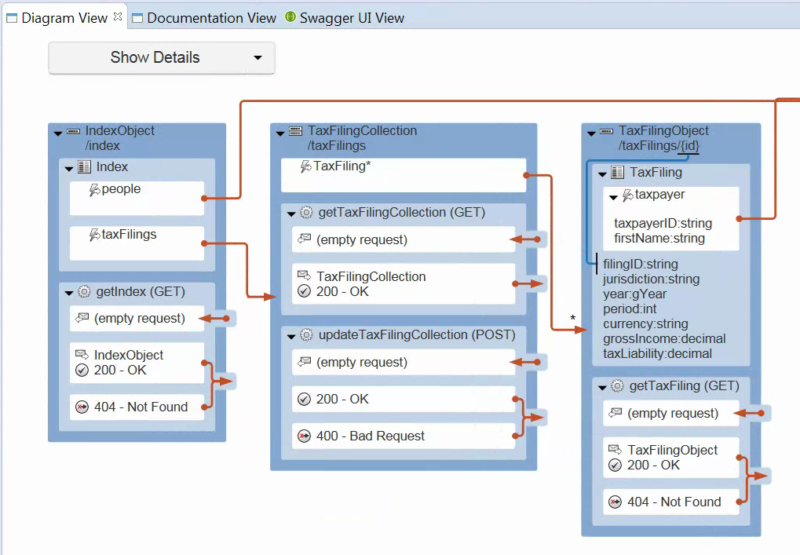
Task: Open the Swagger UI View tab
Action: click(x=345, y=18)
